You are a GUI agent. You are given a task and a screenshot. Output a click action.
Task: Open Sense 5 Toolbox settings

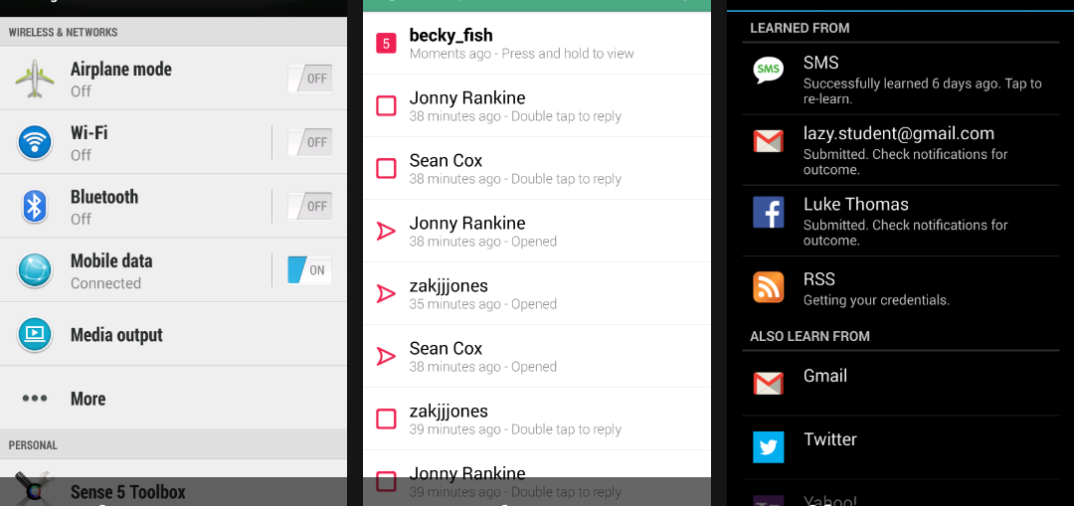(x=128, y=491)
